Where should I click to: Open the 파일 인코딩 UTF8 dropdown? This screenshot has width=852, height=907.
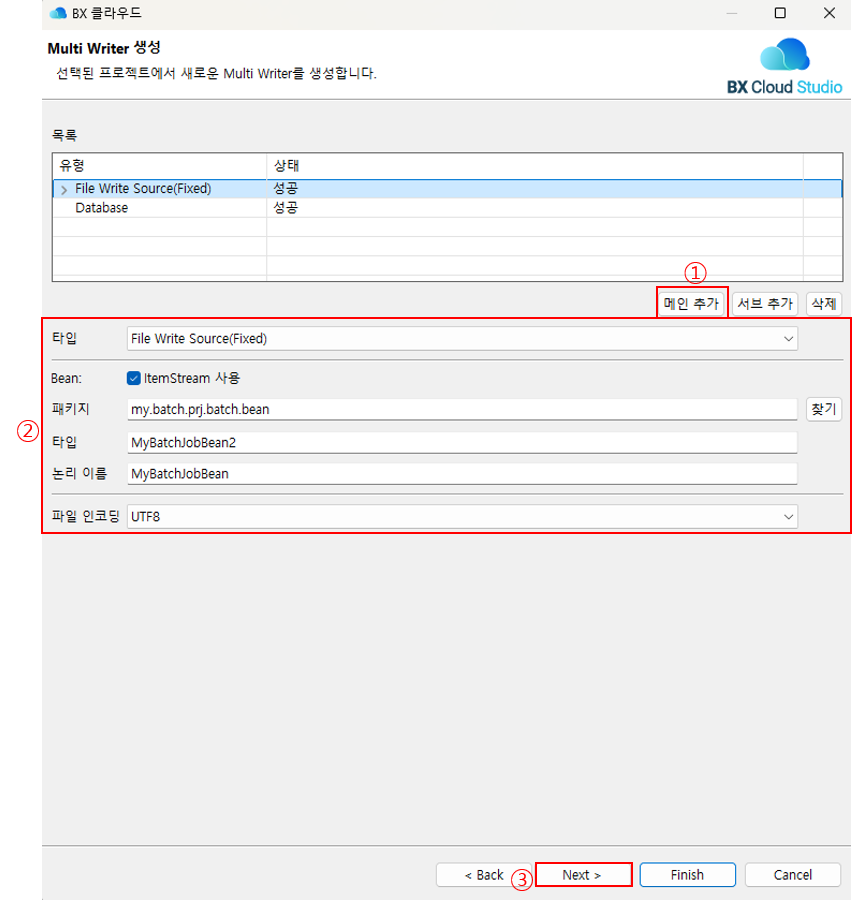pyautogui.click(x=462, y=517)
